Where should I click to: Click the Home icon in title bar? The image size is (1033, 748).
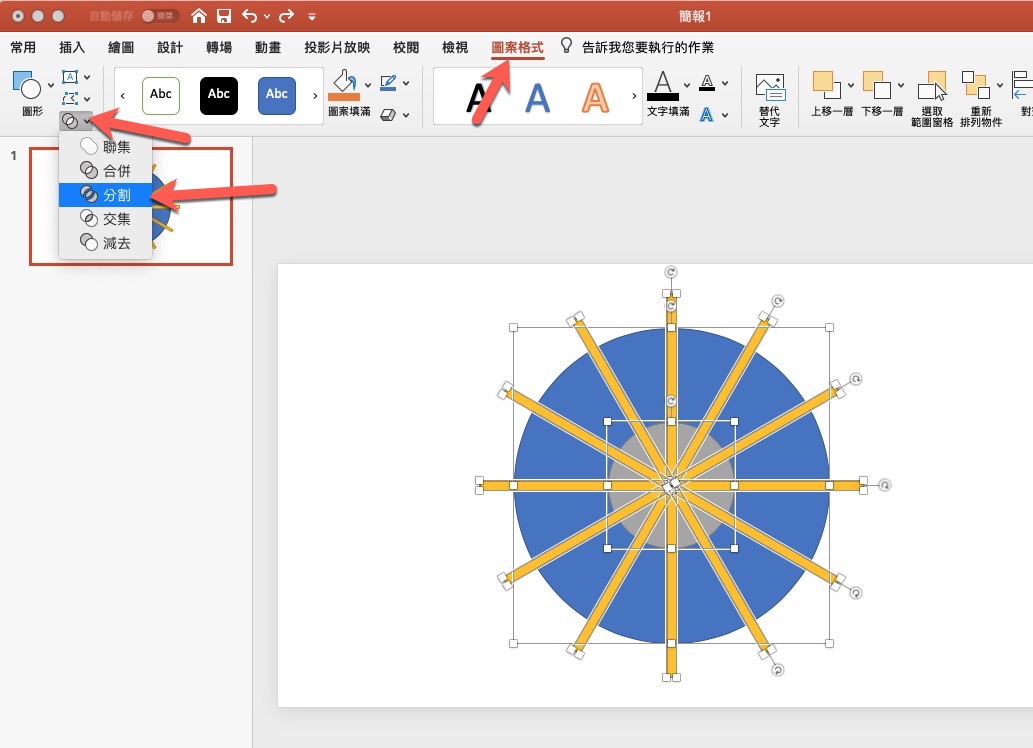tap(199, 16)
